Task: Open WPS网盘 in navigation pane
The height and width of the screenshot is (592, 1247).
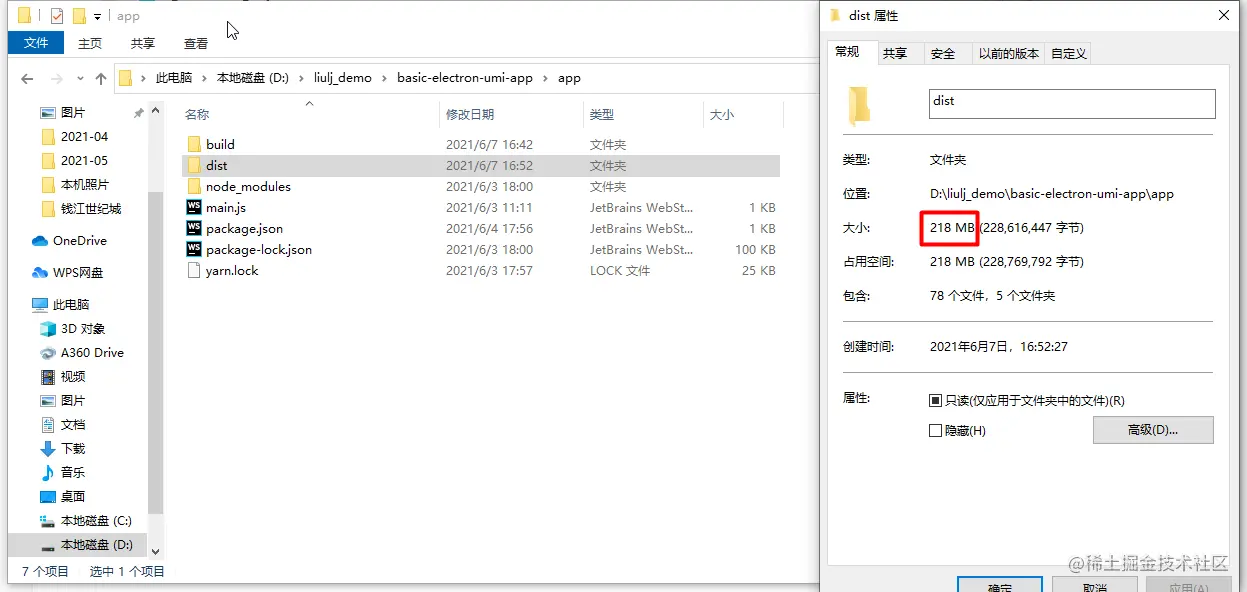Action: point(78,272)
